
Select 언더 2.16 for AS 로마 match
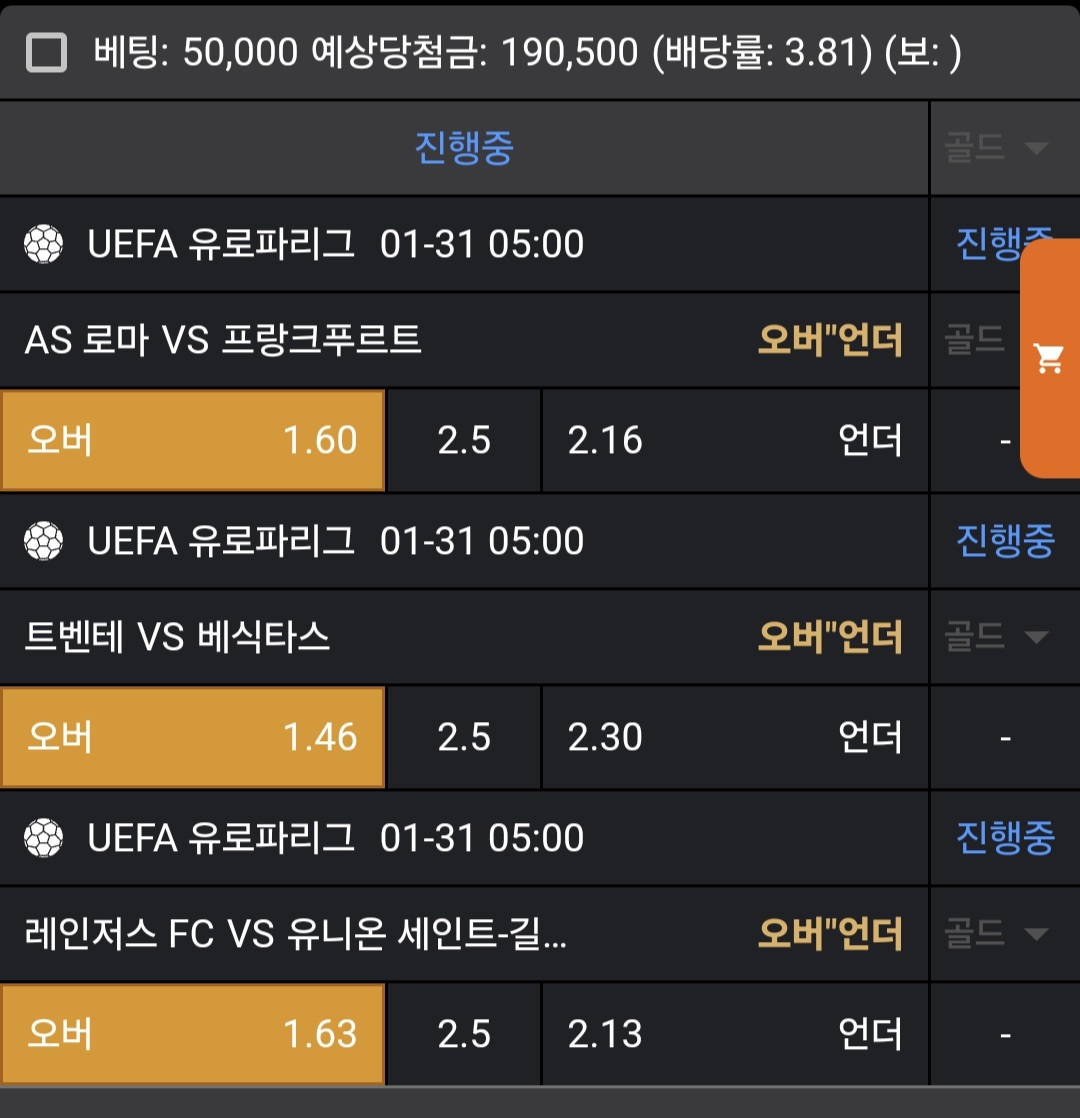(x=735, y=440)
